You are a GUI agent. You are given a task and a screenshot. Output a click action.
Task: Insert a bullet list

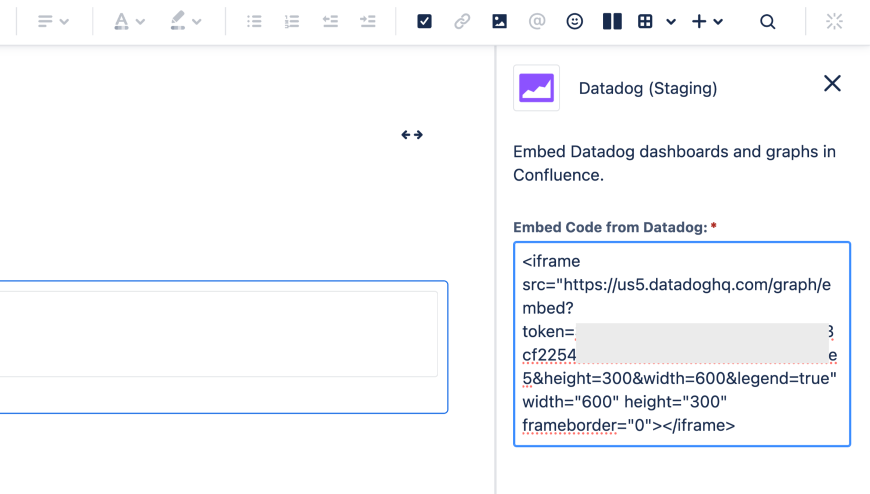tap(254, 21)
